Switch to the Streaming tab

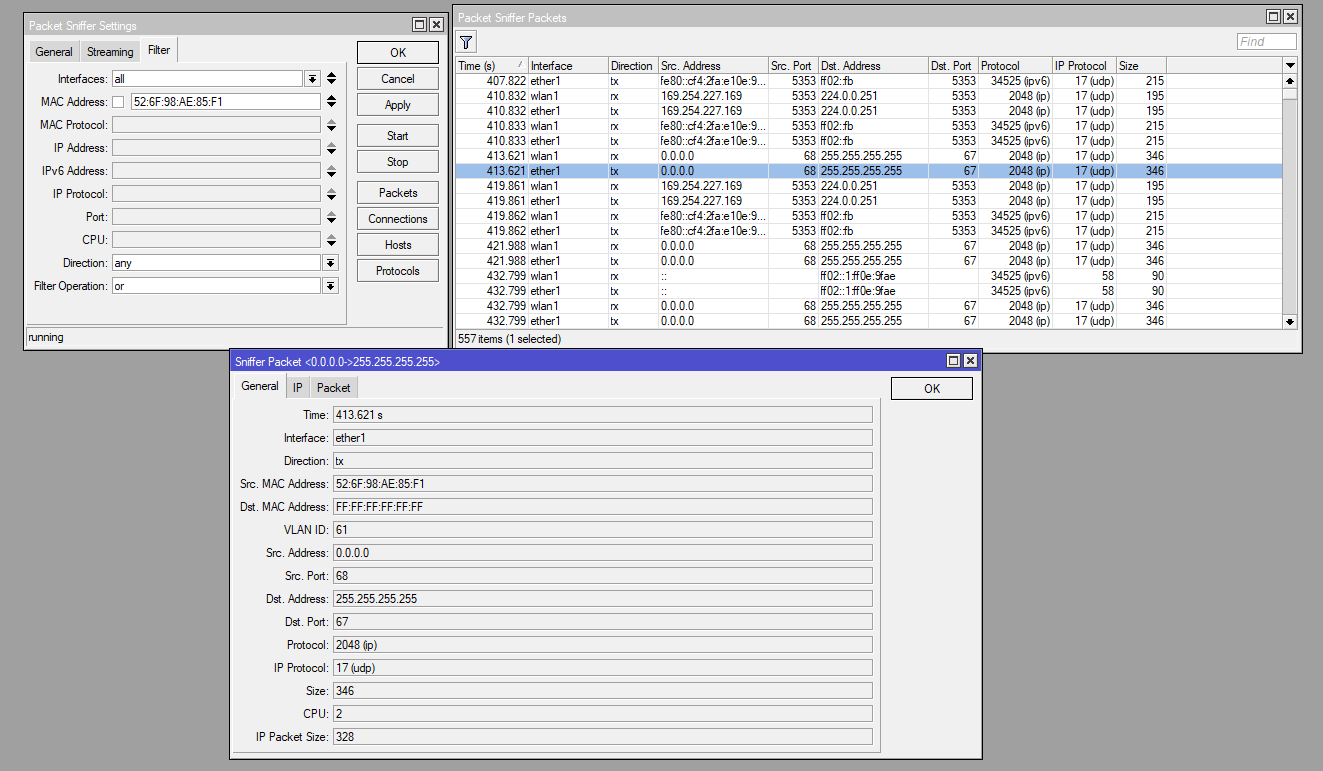coord(109,51)
